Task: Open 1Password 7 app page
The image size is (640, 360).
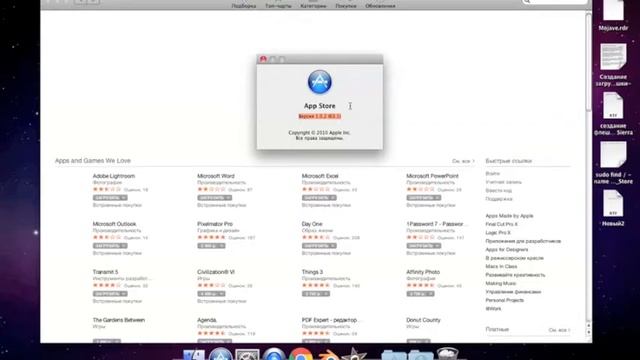Action: tap(435, 224)
